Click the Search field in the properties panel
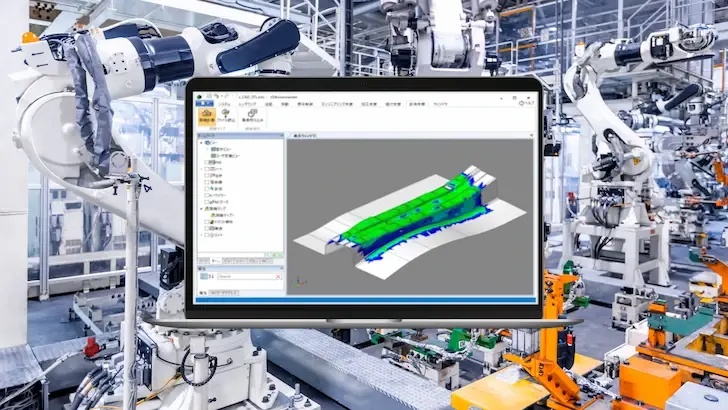Screen dimensions: 728x410 (x=248, y=277)
